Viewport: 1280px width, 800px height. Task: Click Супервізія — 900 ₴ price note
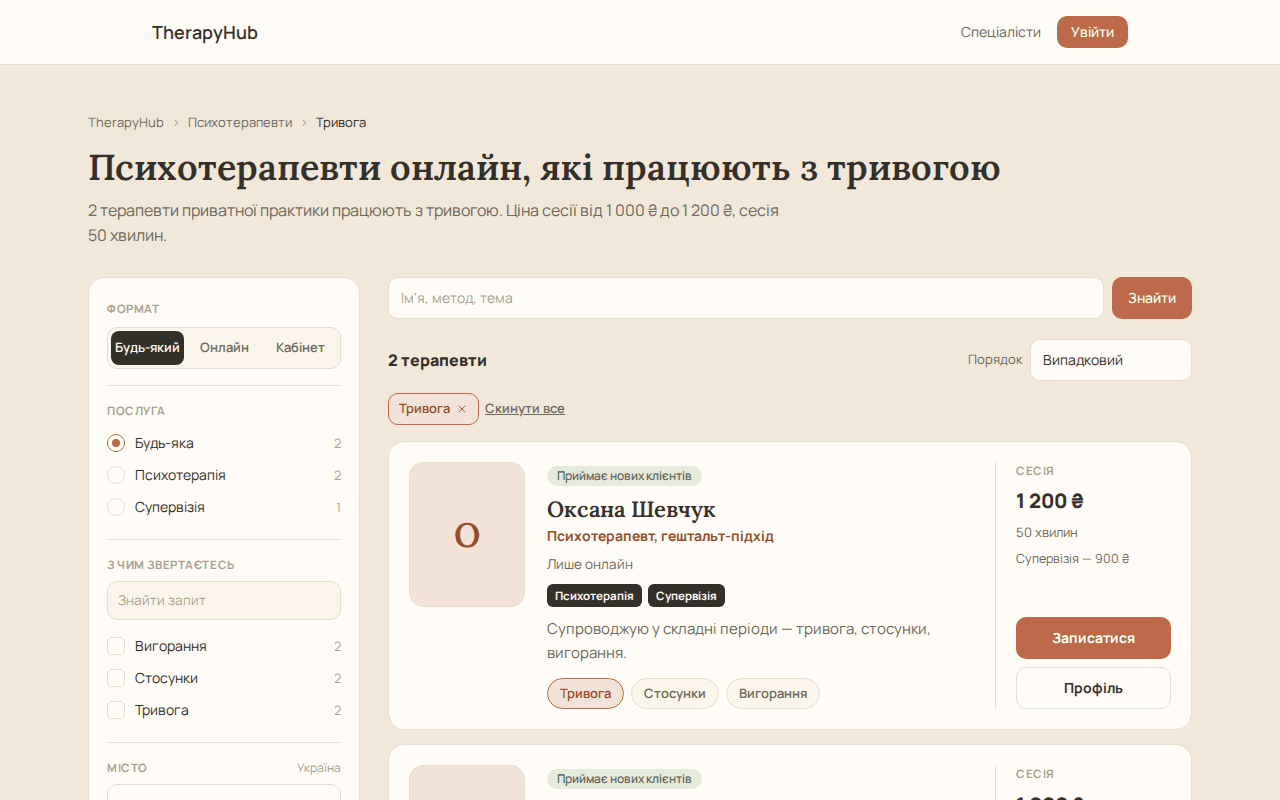coord(1072,559)
